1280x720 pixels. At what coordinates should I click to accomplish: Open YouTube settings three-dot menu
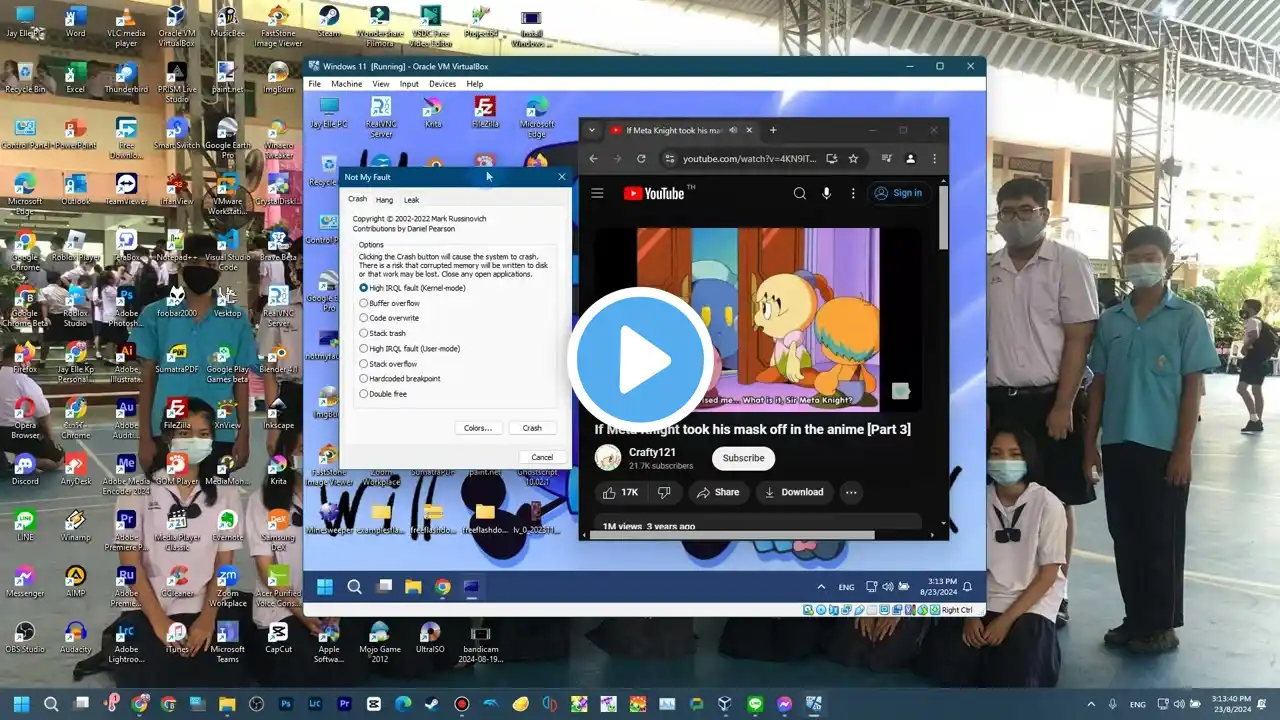pos(853,193)
